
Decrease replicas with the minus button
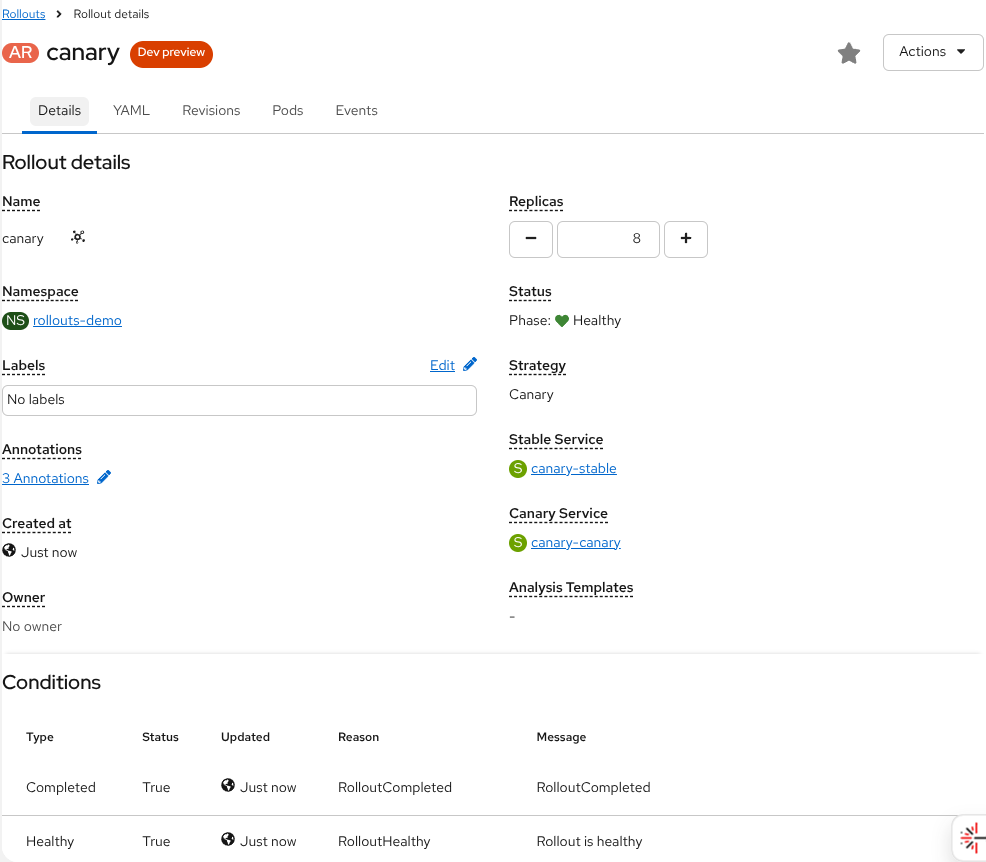531,240
